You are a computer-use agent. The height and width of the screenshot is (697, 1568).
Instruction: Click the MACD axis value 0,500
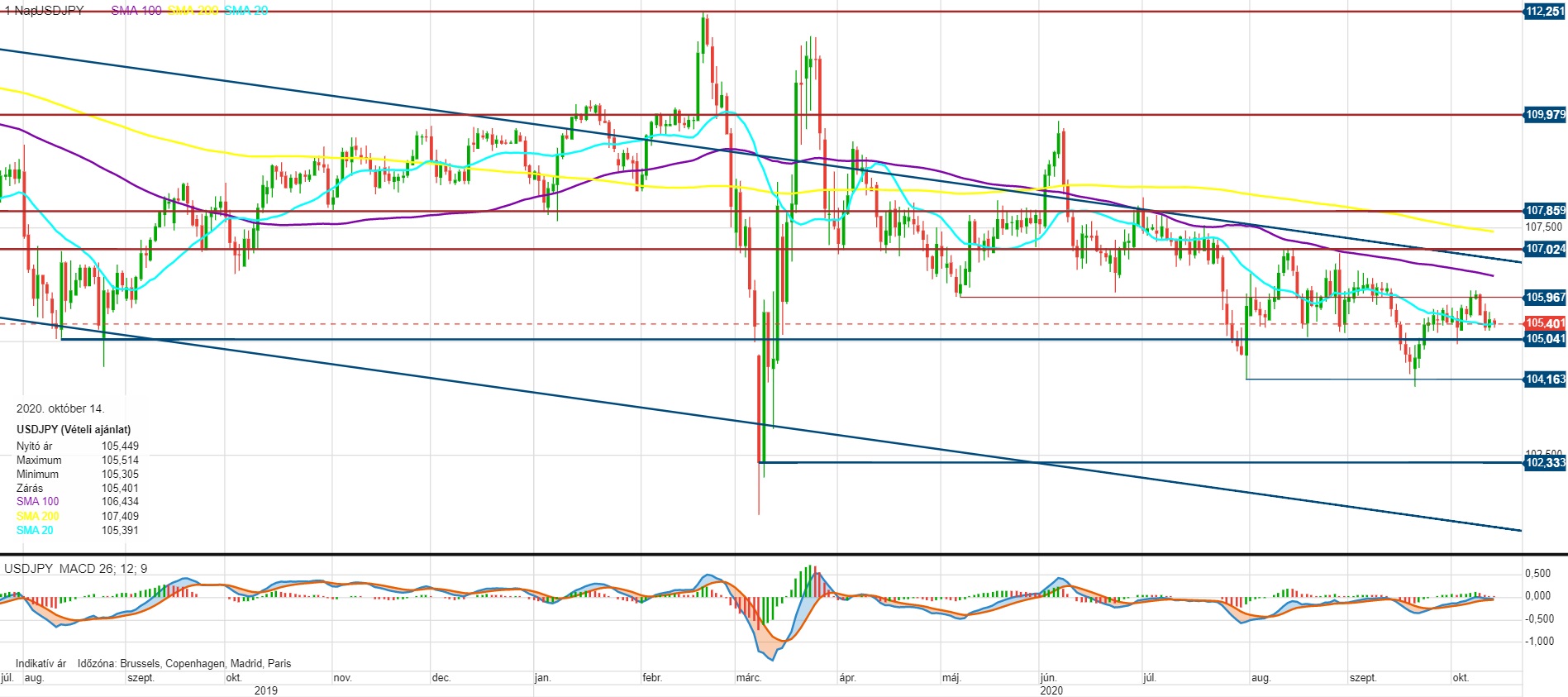pyautogui.click(x=1537, y=573)
